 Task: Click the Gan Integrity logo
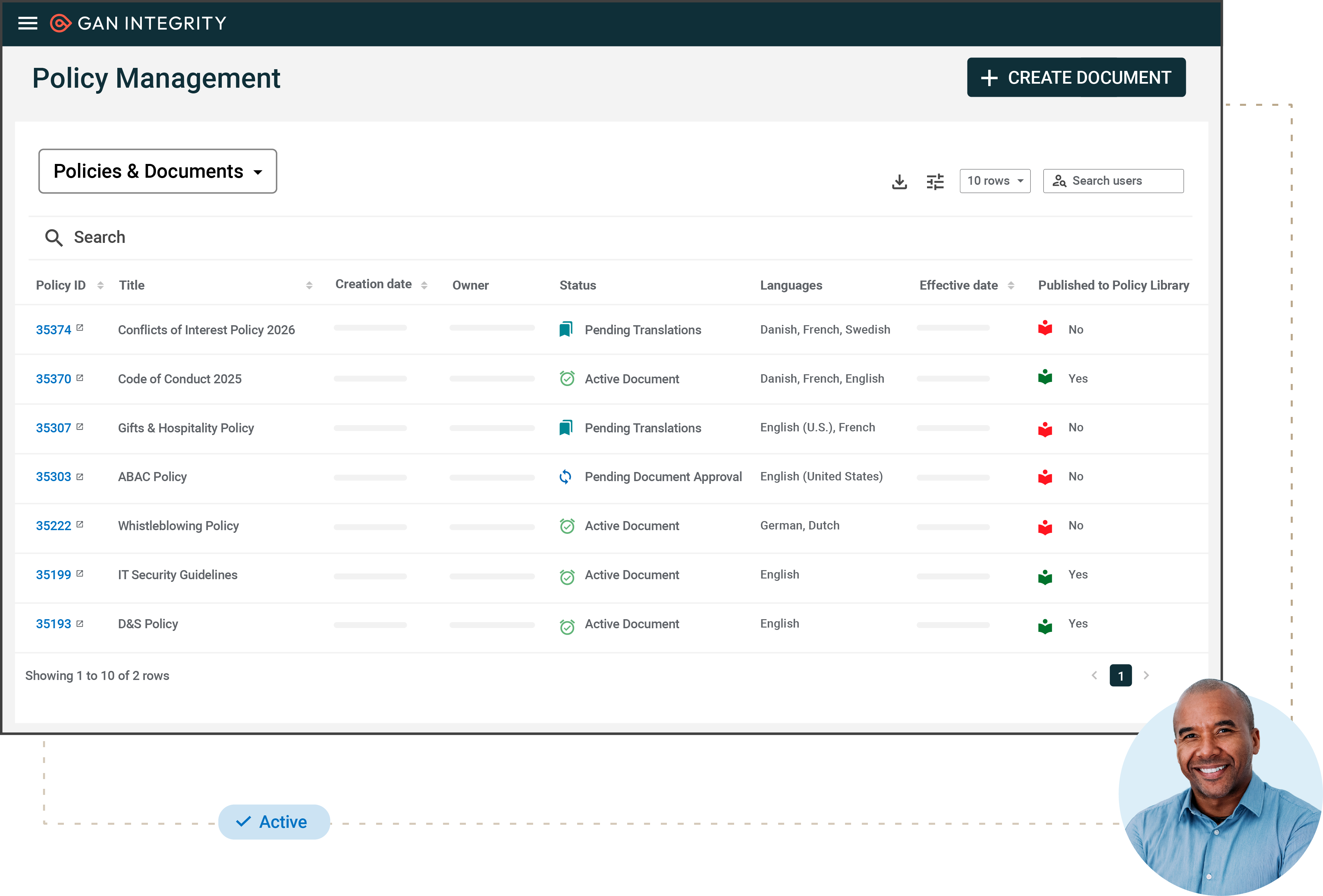tap(138, 23)
